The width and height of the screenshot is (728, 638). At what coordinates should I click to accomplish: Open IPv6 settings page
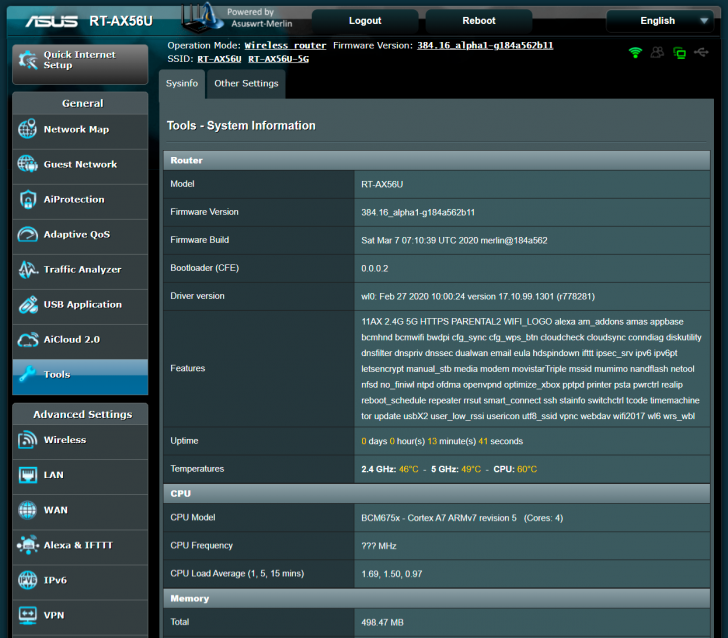80,583
